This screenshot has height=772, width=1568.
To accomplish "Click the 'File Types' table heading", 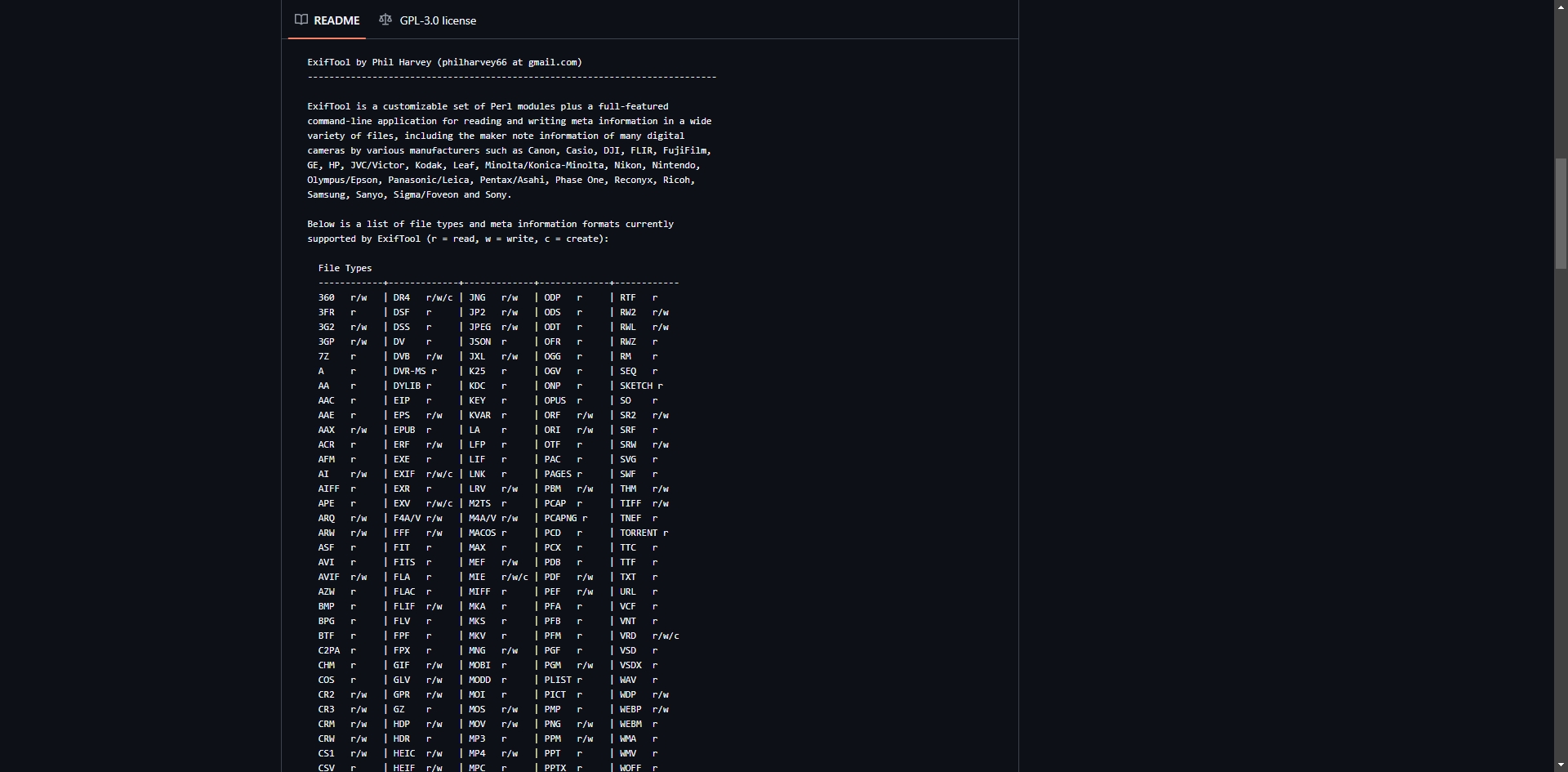I will point(345,268).
